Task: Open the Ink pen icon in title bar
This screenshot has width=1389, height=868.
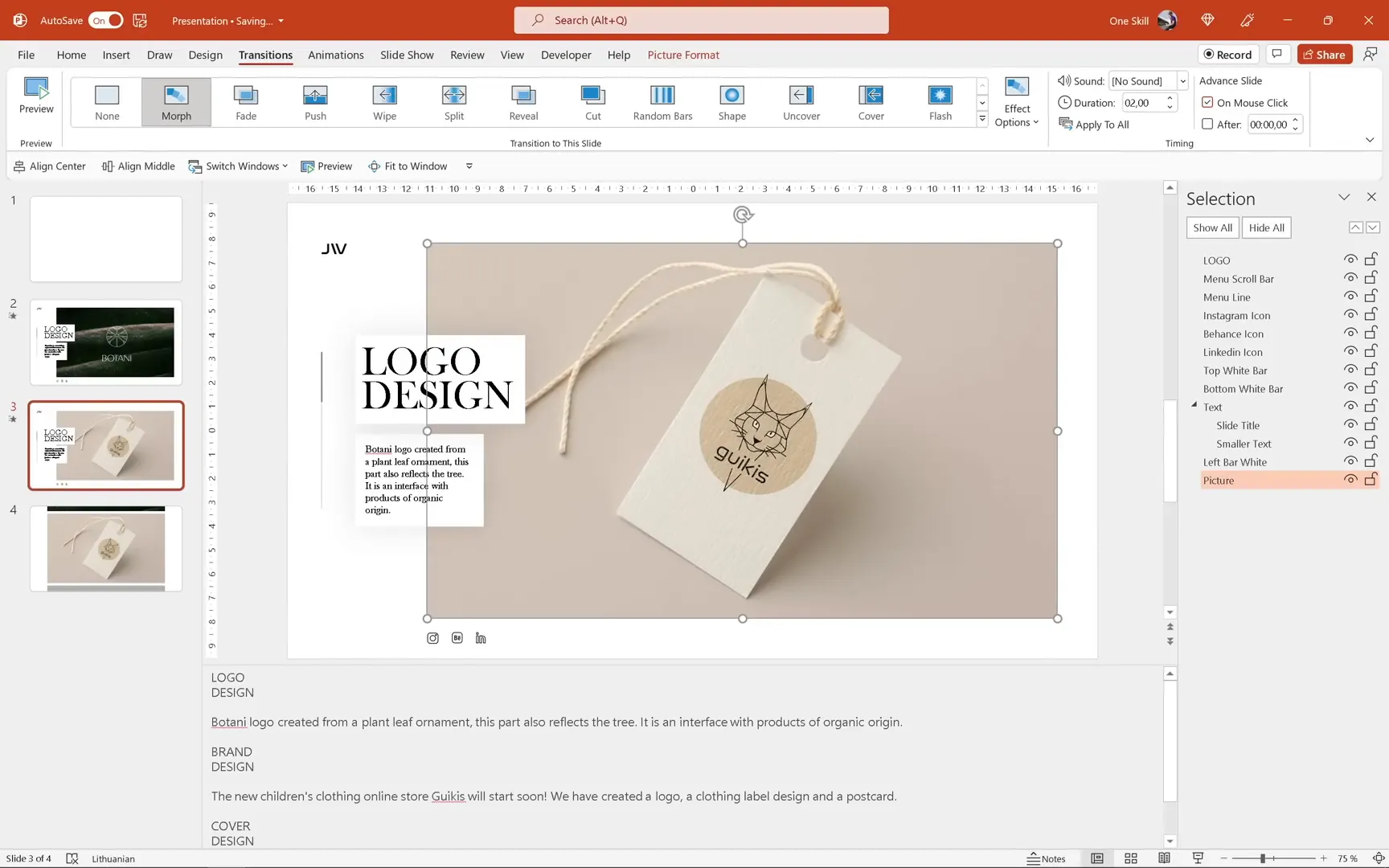Action: [1248, 20]
